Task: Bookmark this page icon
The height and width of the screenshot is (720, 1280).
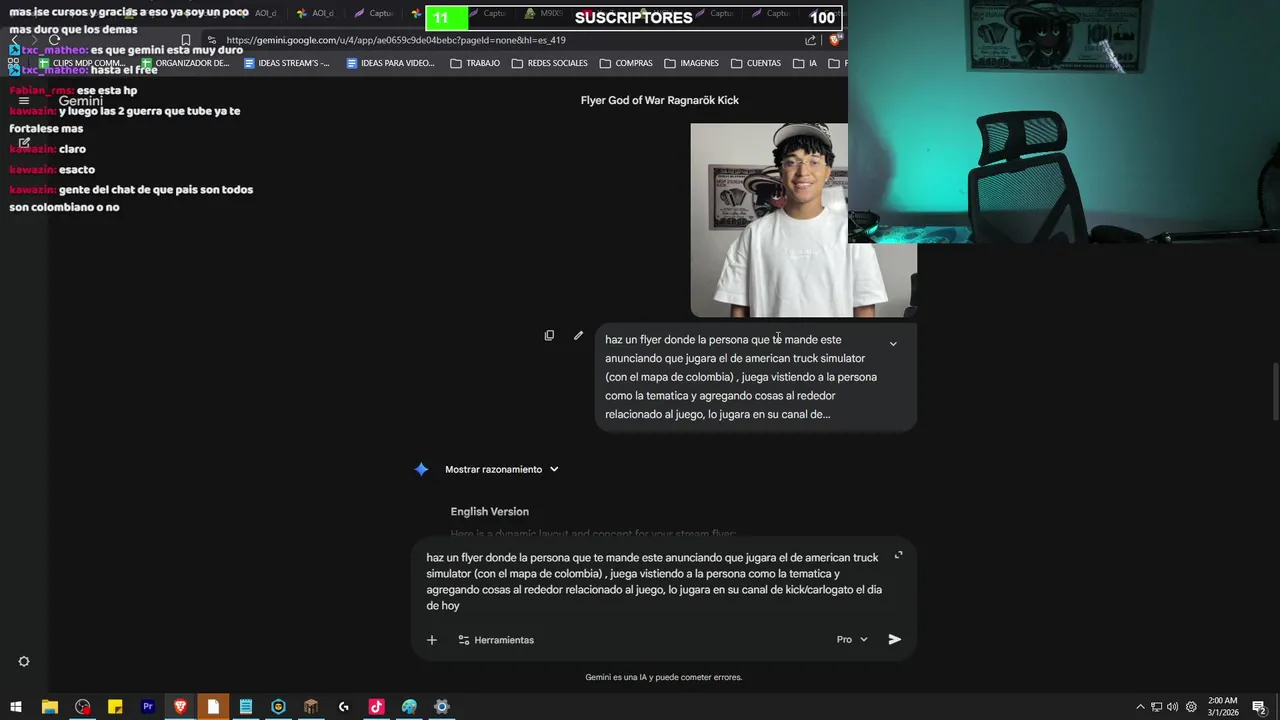Action: (x=186, y=40)
